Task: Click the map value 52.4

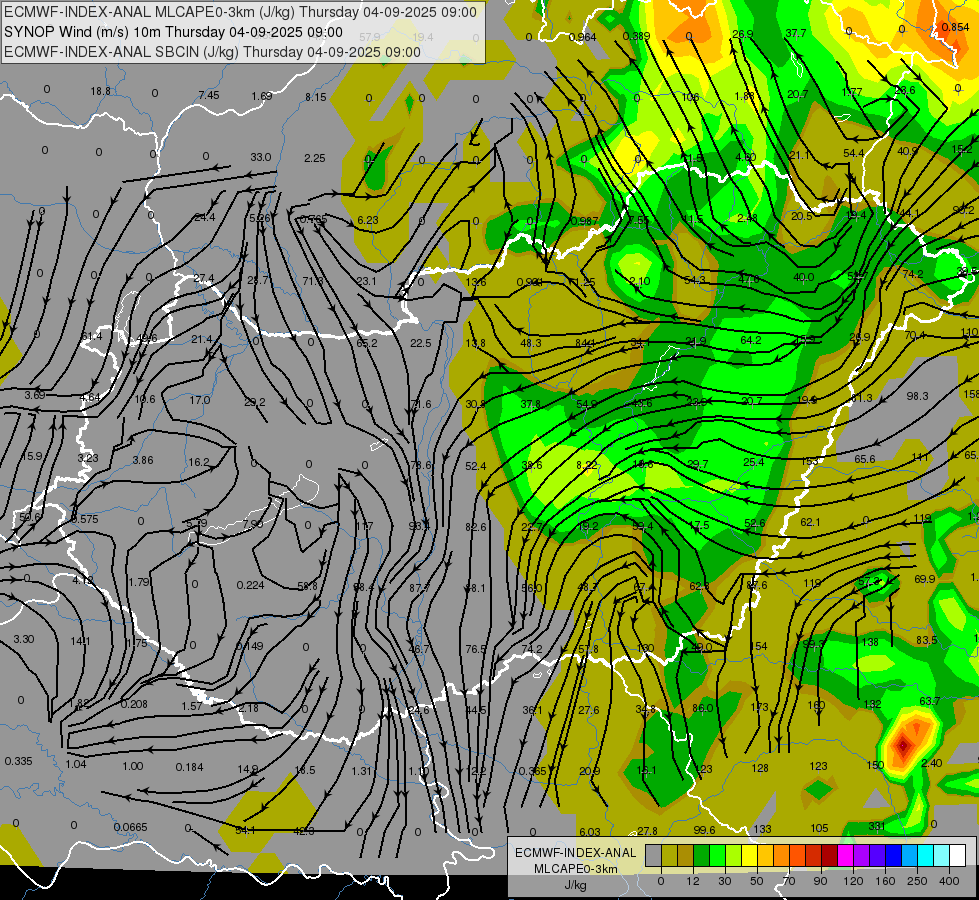Action: tap(476, 467)
